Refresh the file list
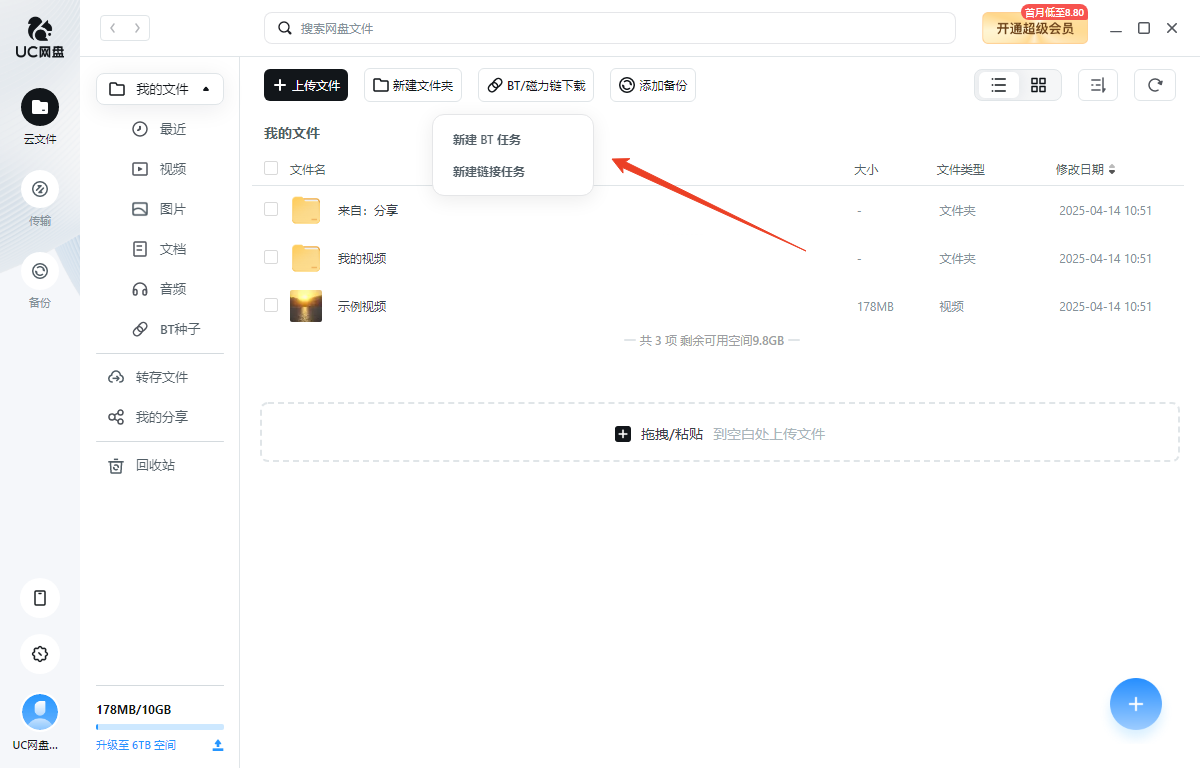1200x768 pixels. point(1155,85)
